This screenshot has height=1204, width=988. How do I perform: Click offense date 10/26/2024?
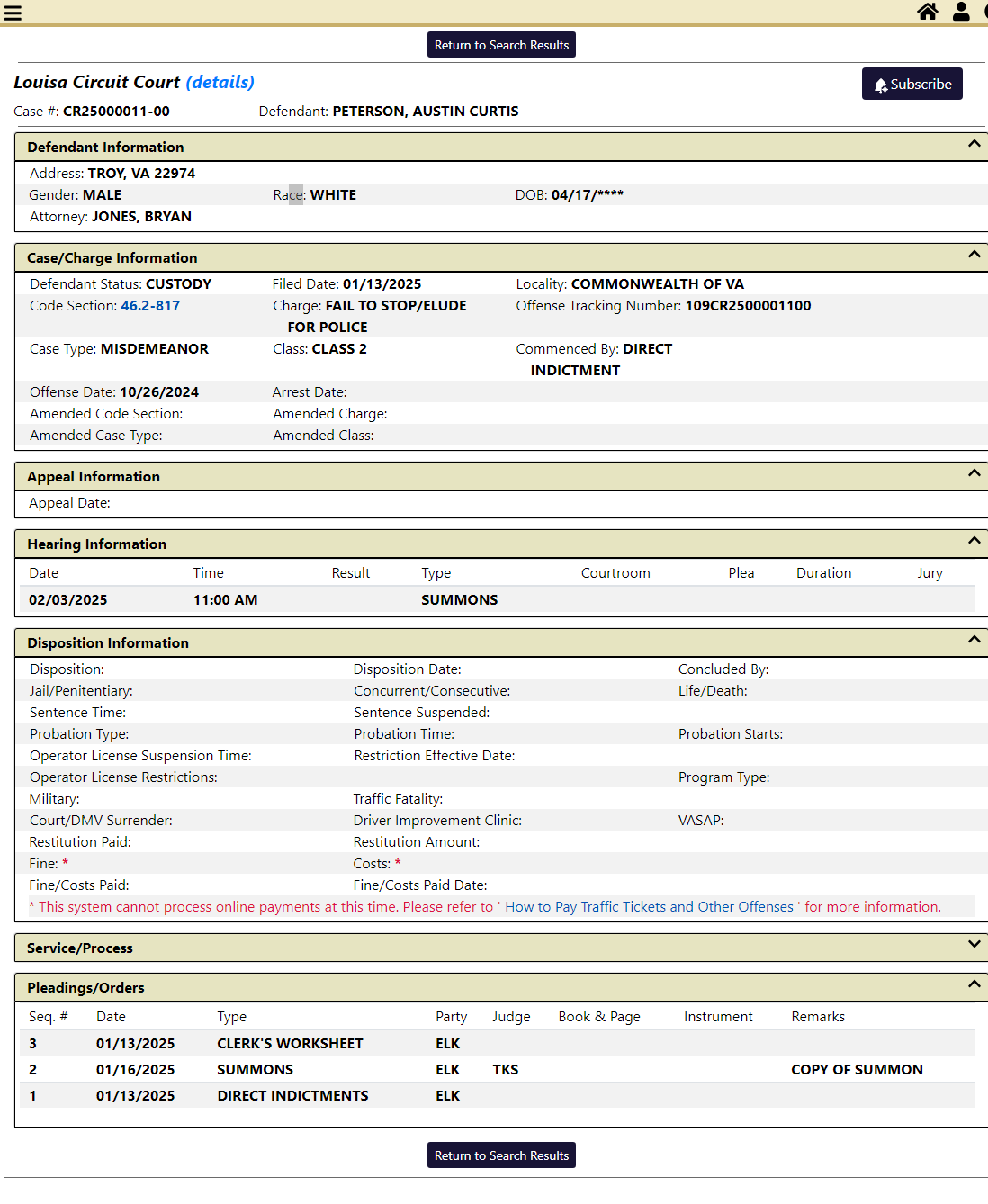click(159, 392)
